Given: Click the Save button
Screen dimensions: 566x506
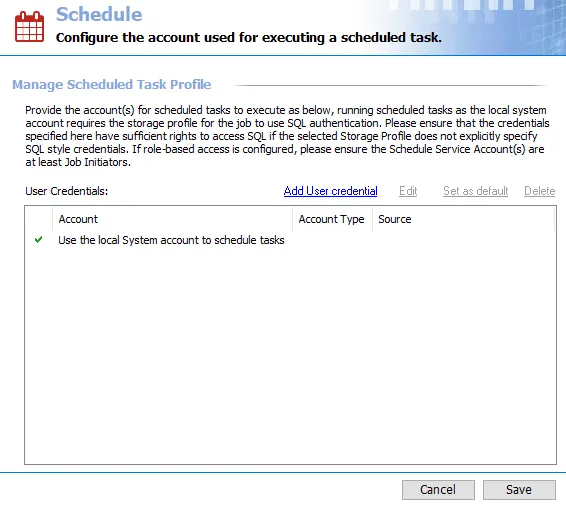Looking at the screenshot, I should pos(519,490).
